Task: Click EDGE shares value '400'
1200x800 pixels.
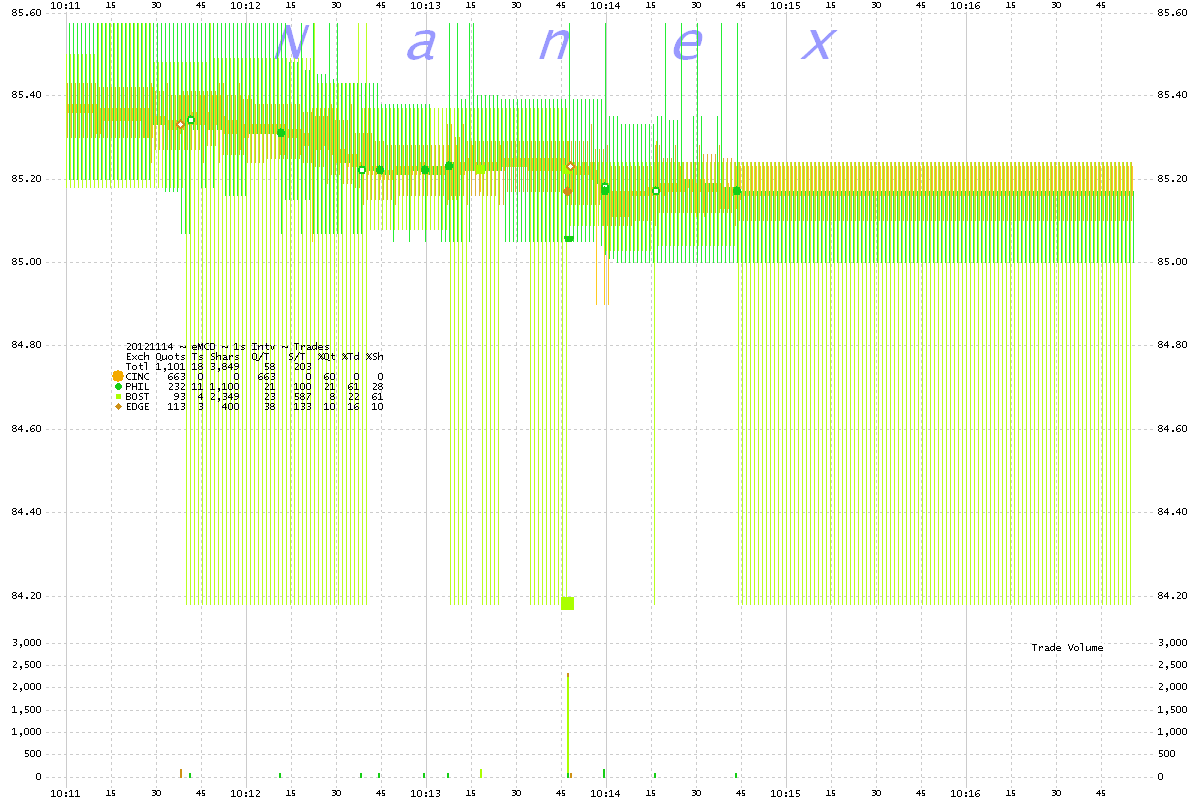Action: [x=230, y=407]
